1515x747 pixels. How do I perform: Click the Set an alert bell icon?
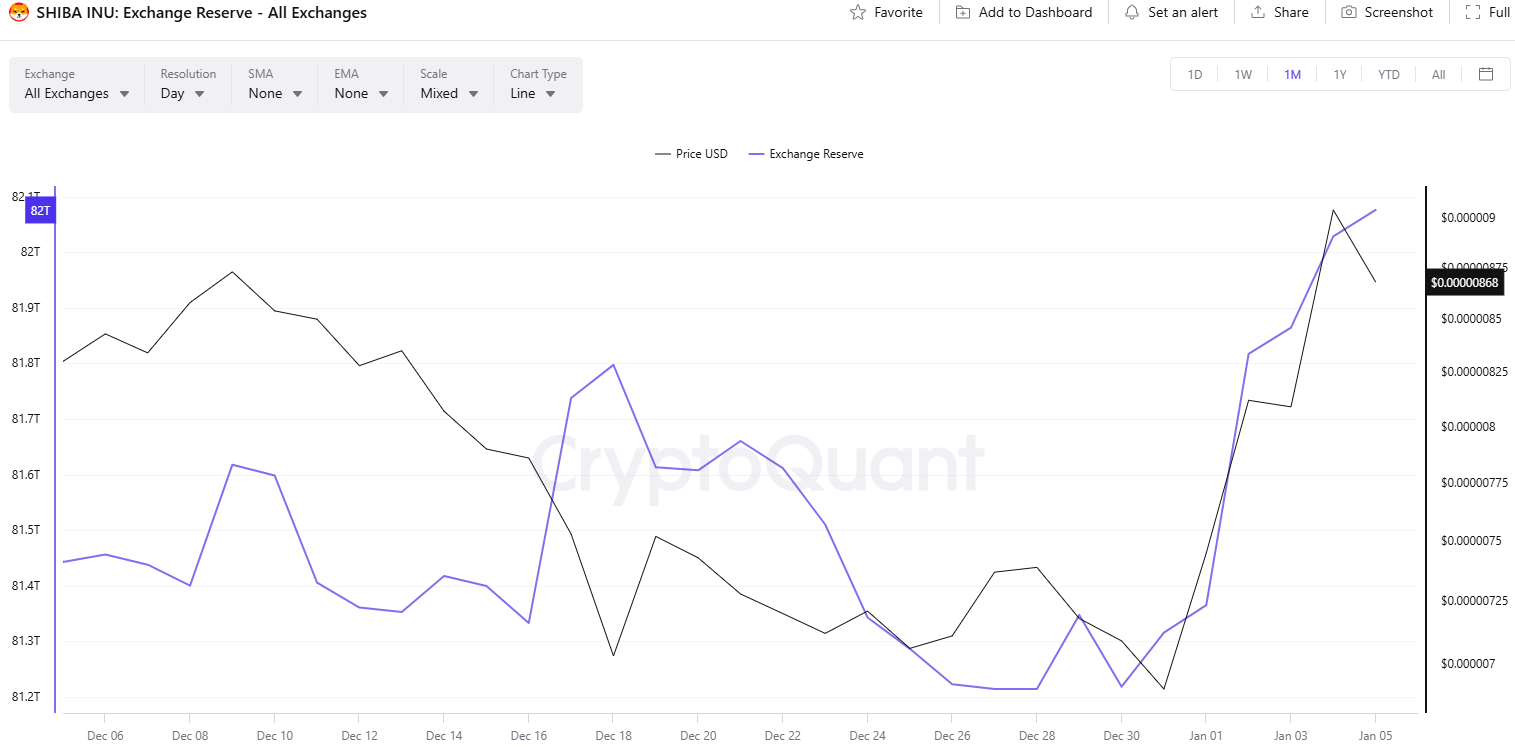tap(1132, 13)
